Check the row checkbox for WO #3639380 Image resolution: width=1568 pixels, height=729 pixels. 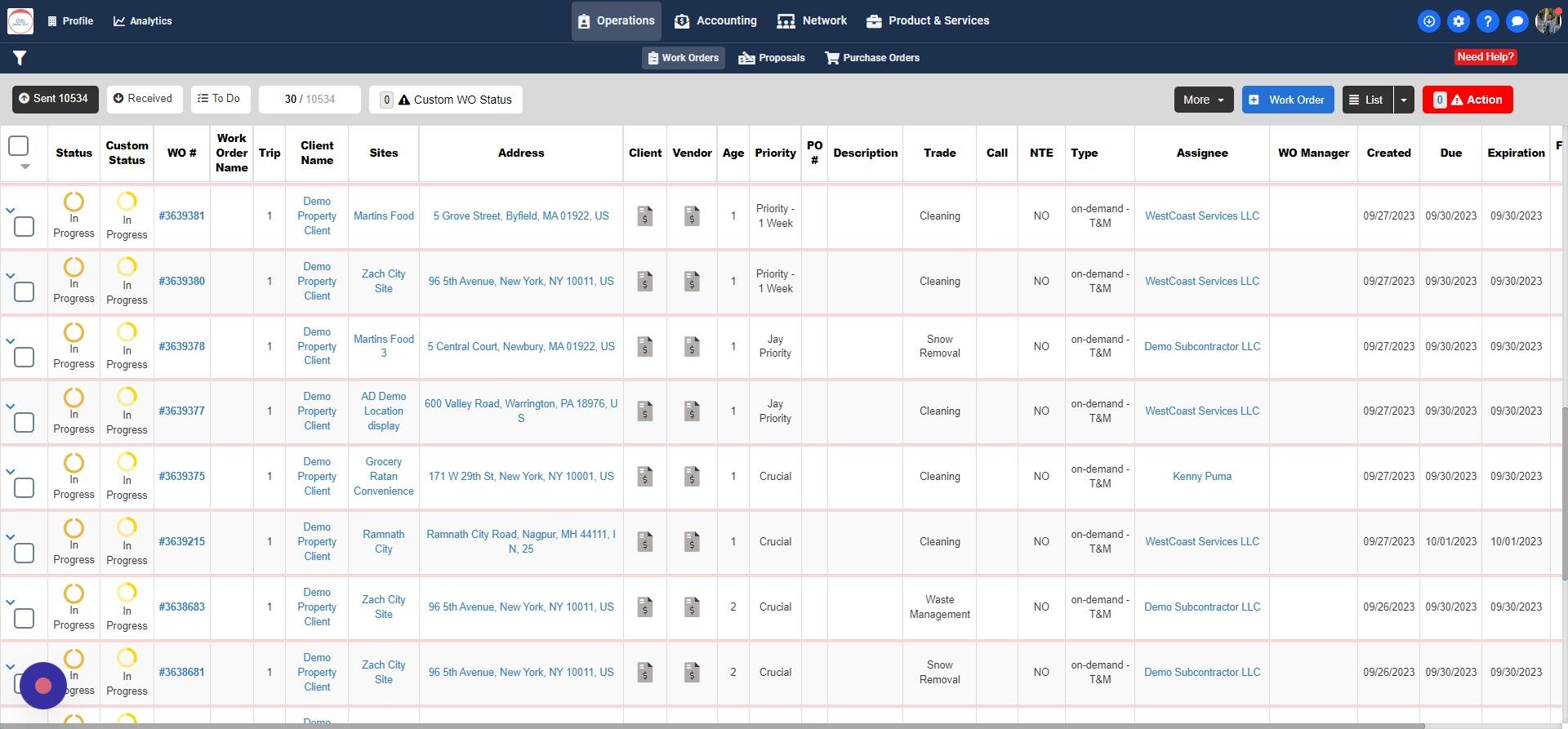tap(24, 291)
